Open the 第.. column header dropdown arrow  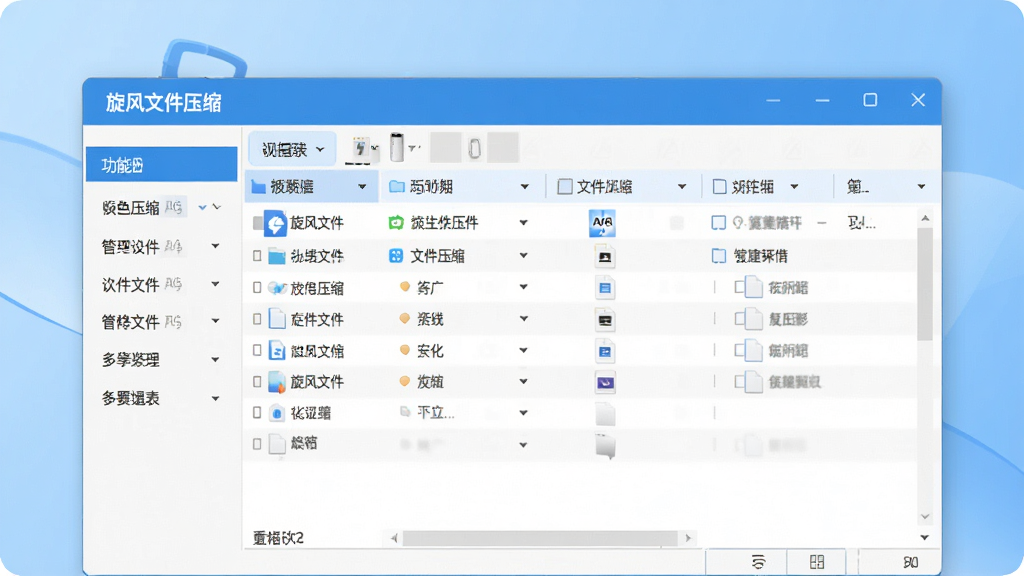pyautogui.click(x=921, y=187)
